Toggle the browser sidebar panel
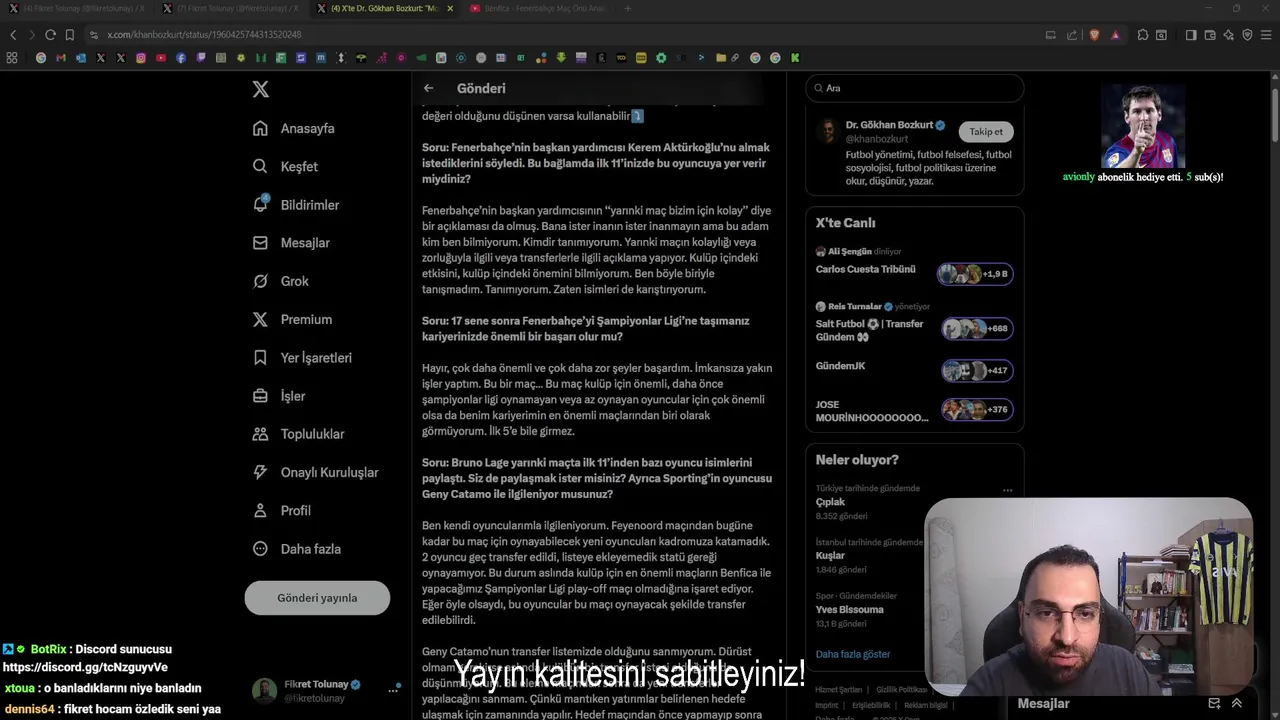Screen dimensions: 1280x720 click(1191, 35)
